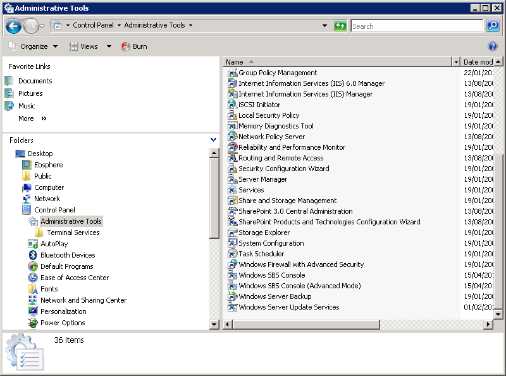Click the Personalization icon
The width and height of the screenshot is (506, 376).
pyautogui.click(x=33, y=311)
